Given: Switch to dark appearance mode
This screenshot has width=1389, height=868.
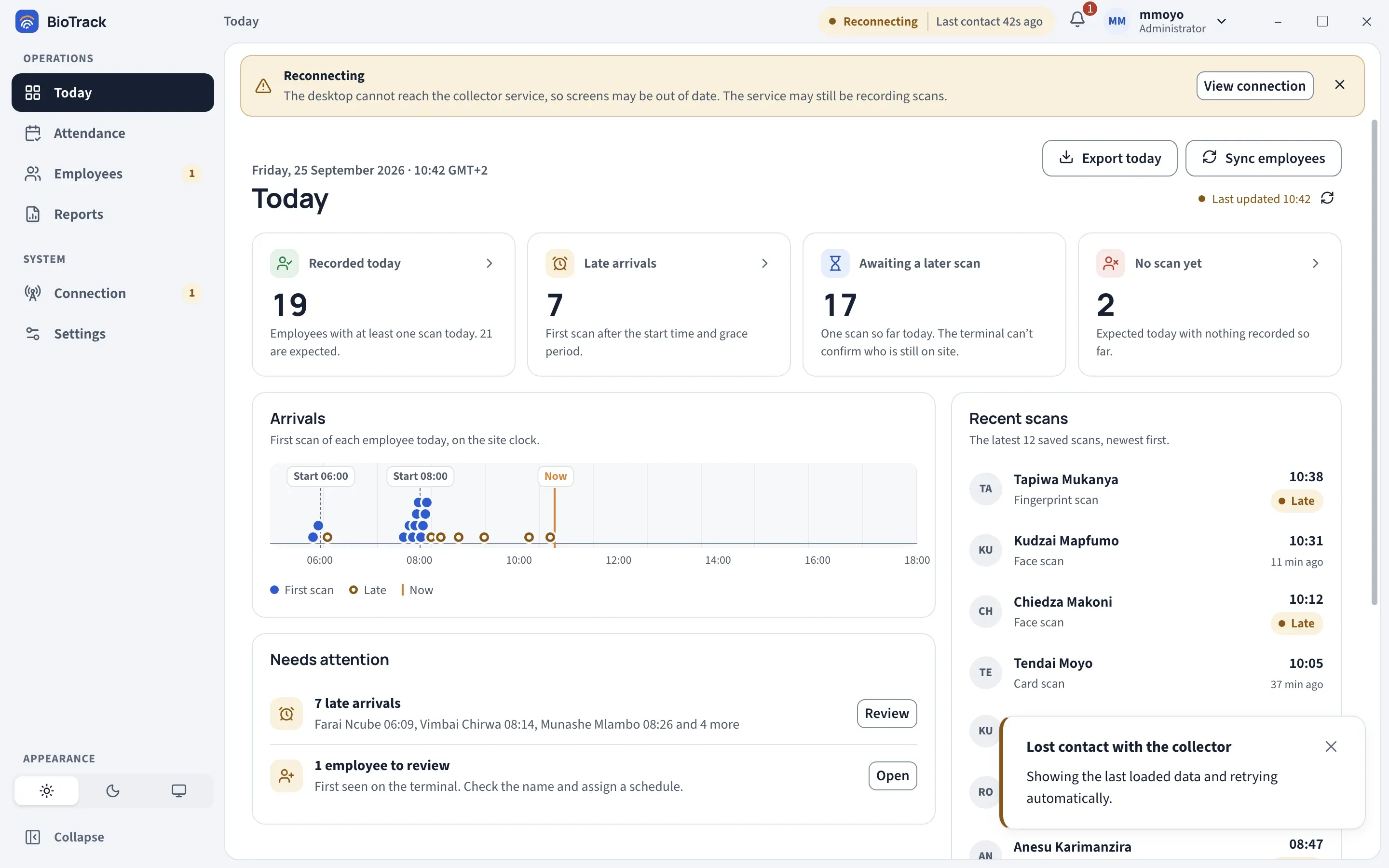Looking at the screenshot, I should tap(112, 791).
